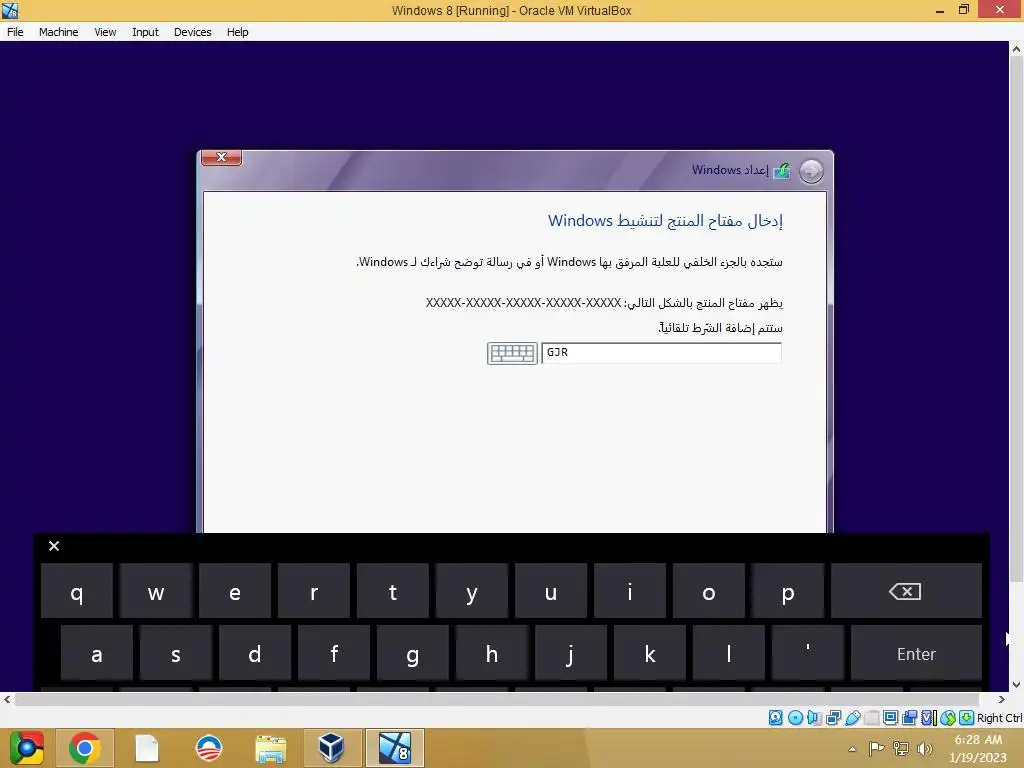
Task: Open Action Center flag icon
Action: tap(876, 748)
